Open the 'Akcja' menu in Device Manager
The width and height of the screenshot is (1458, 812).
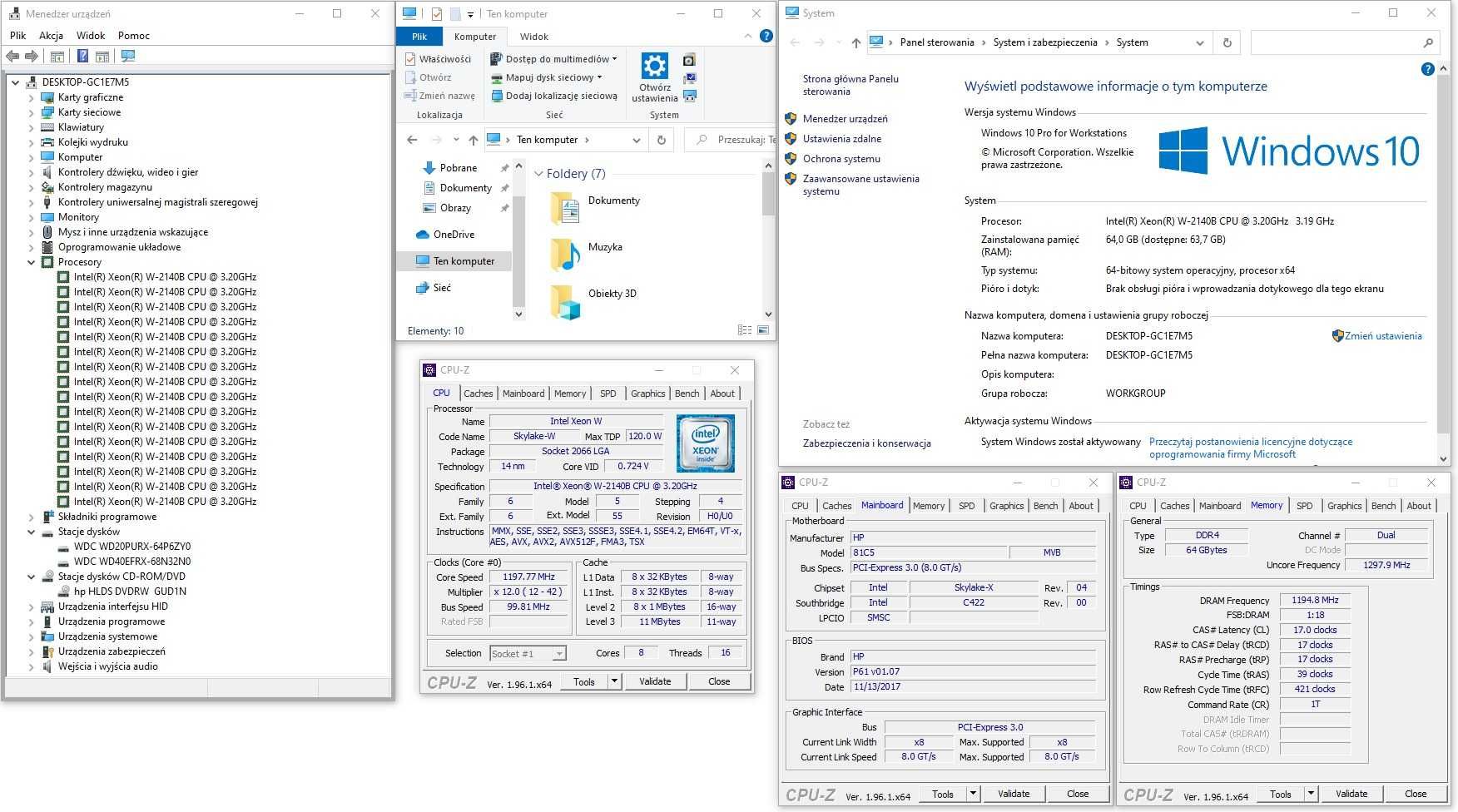click(51, 36)
